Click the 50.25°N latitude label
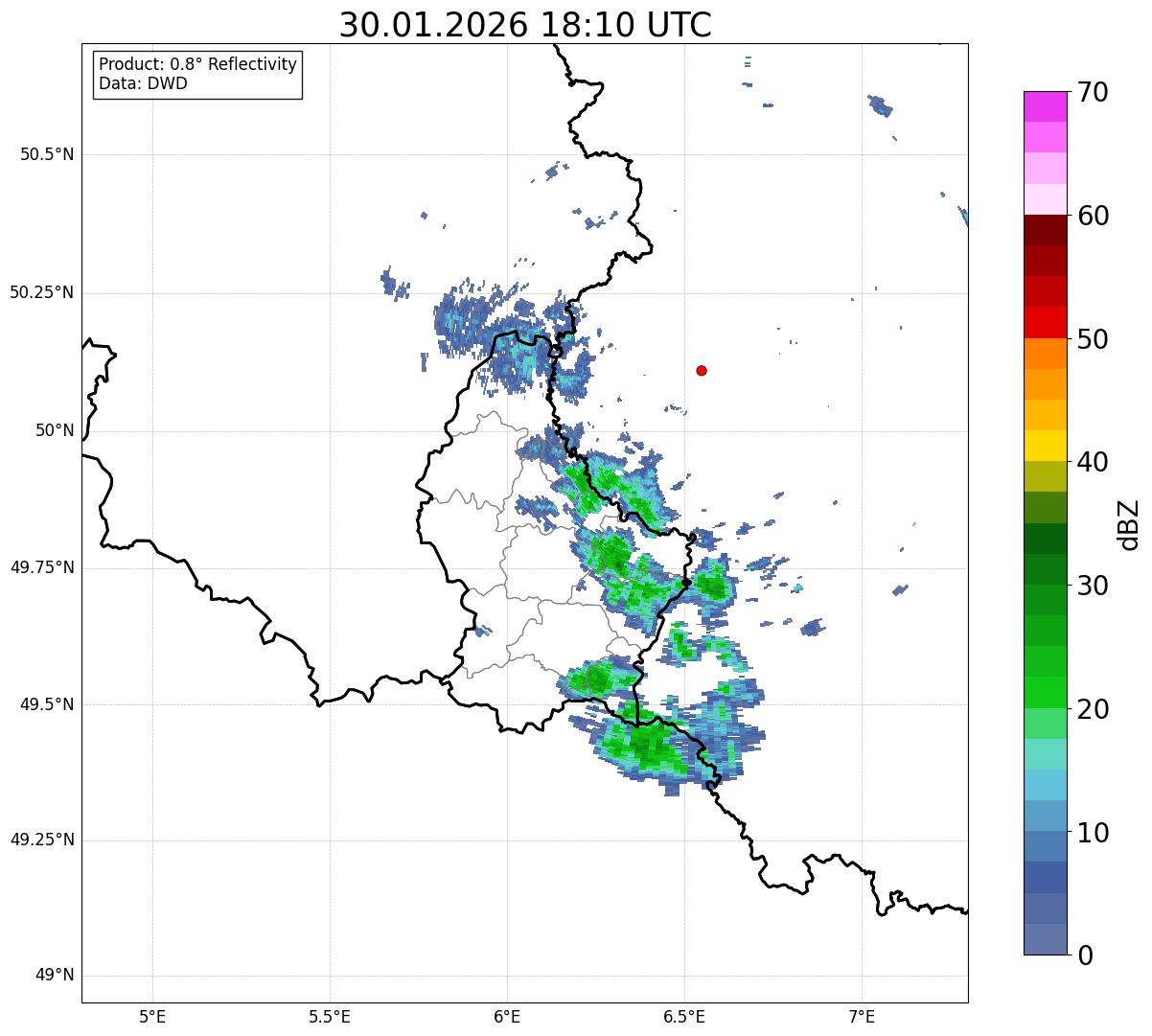This screenshot has height=1036, width=1152. point(42,292)
